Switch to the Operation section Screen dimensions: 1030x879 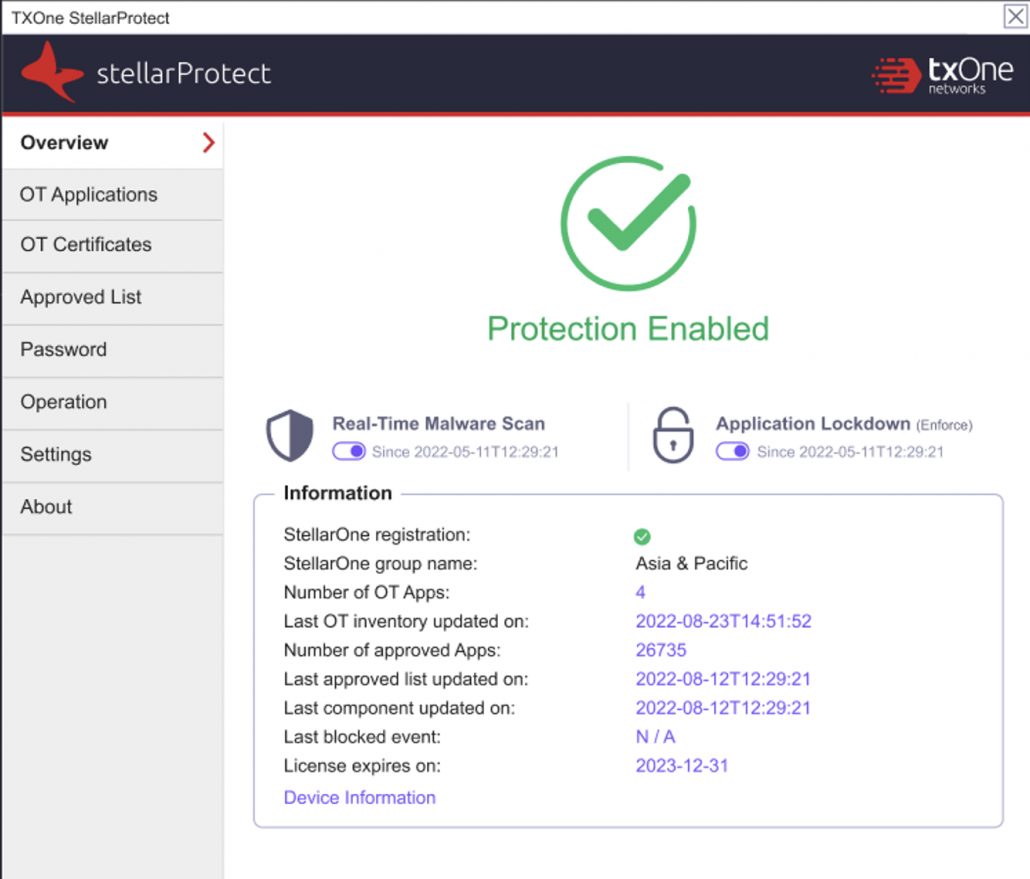(63, 402)
